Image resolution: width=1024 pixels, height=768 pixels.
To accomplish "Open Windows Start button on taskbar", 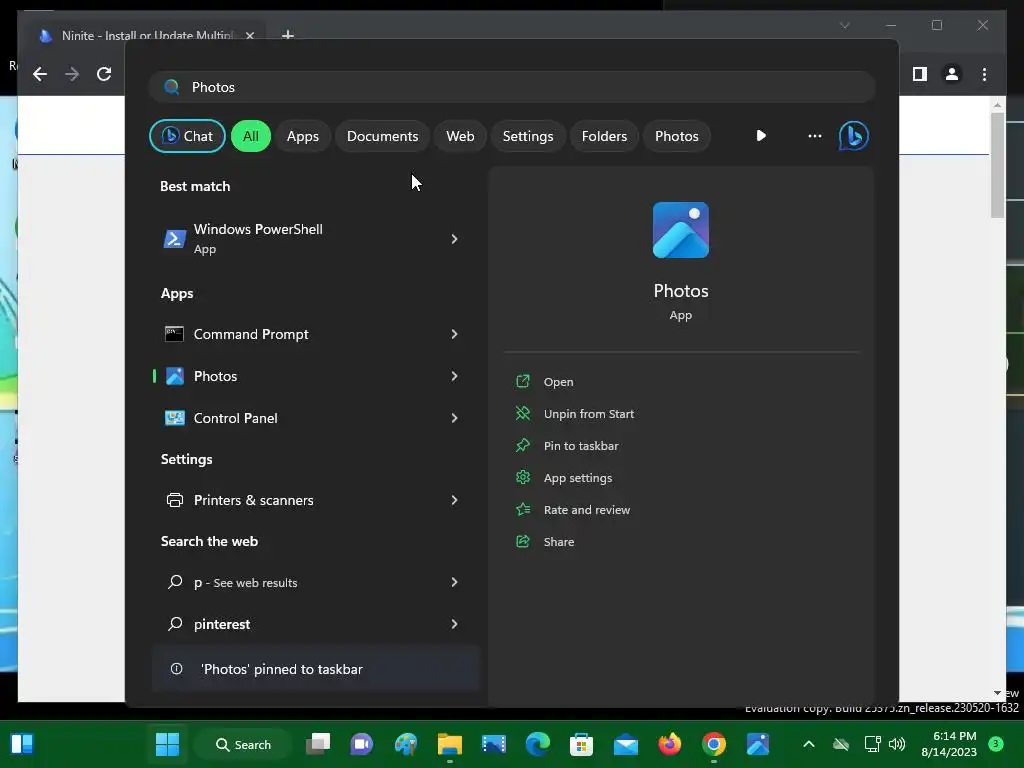I will (x=167, y=744).
